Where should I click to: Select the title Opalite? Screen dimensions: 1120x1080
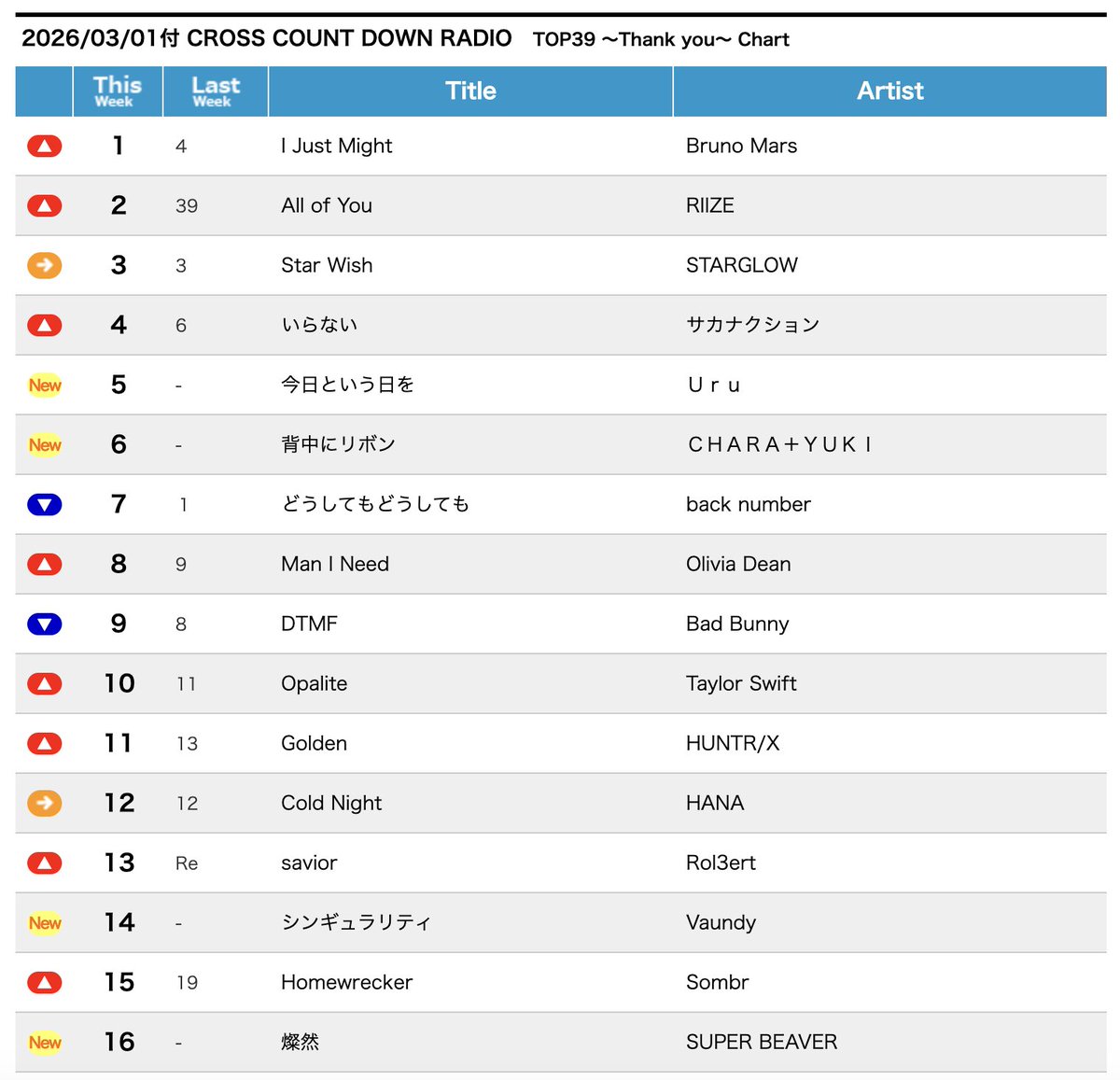315,683
